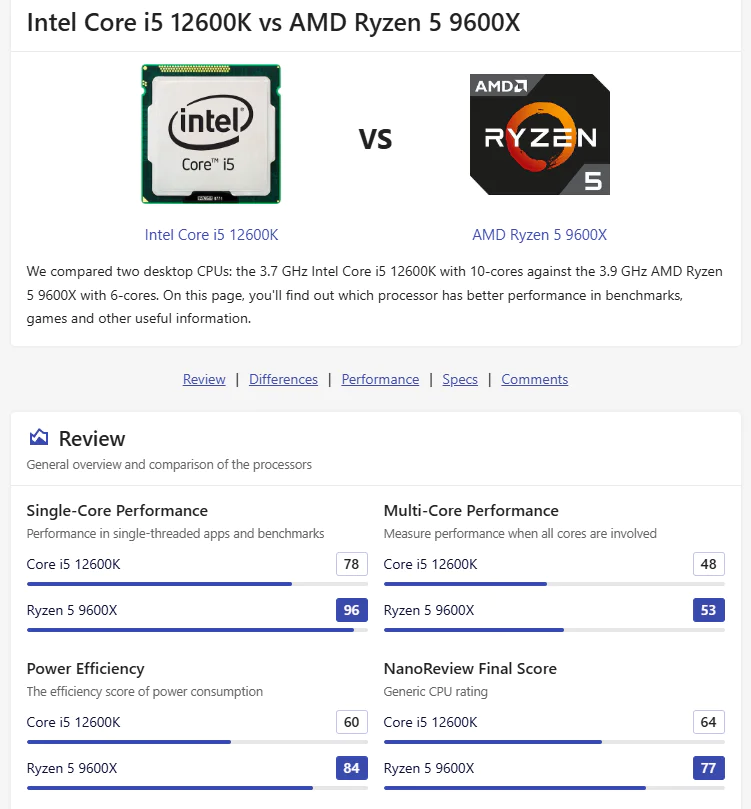
Task: Click the Single-Core score 96 badge
Action: point(351,610)
